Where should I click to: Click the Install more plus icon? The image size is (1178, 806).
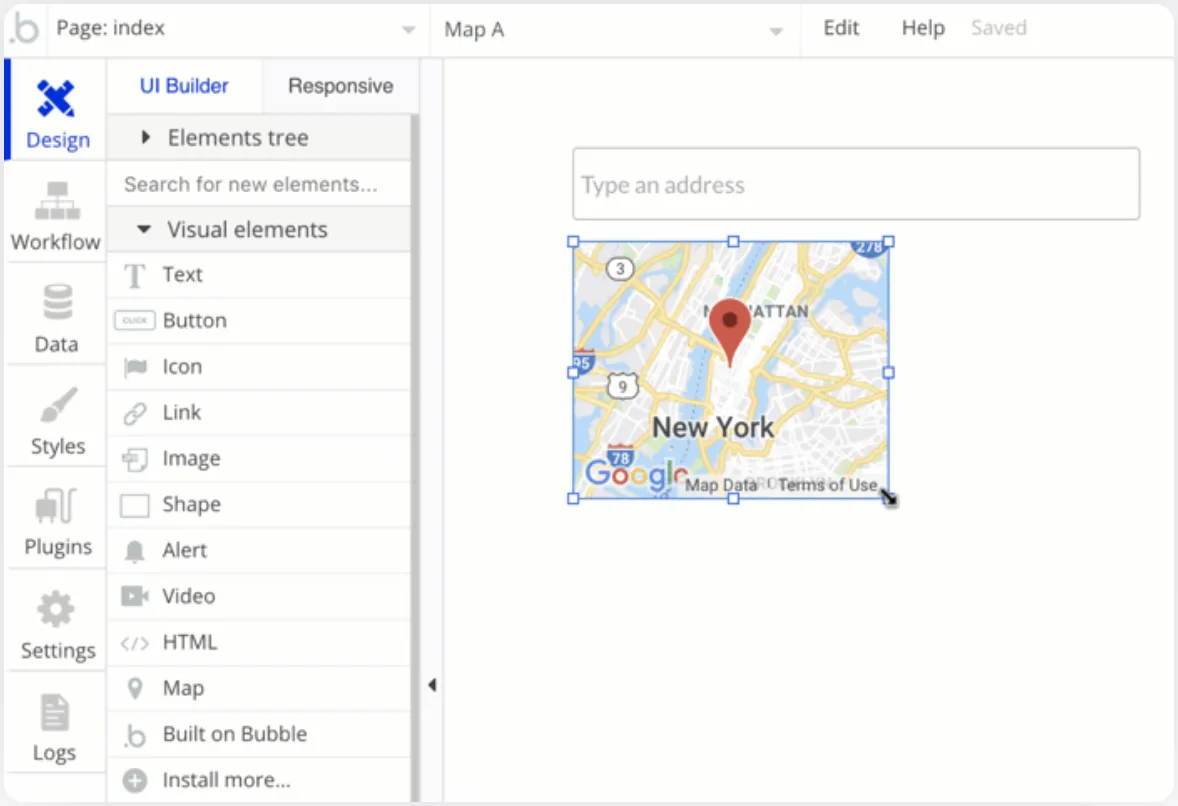(x=135, y=780)
